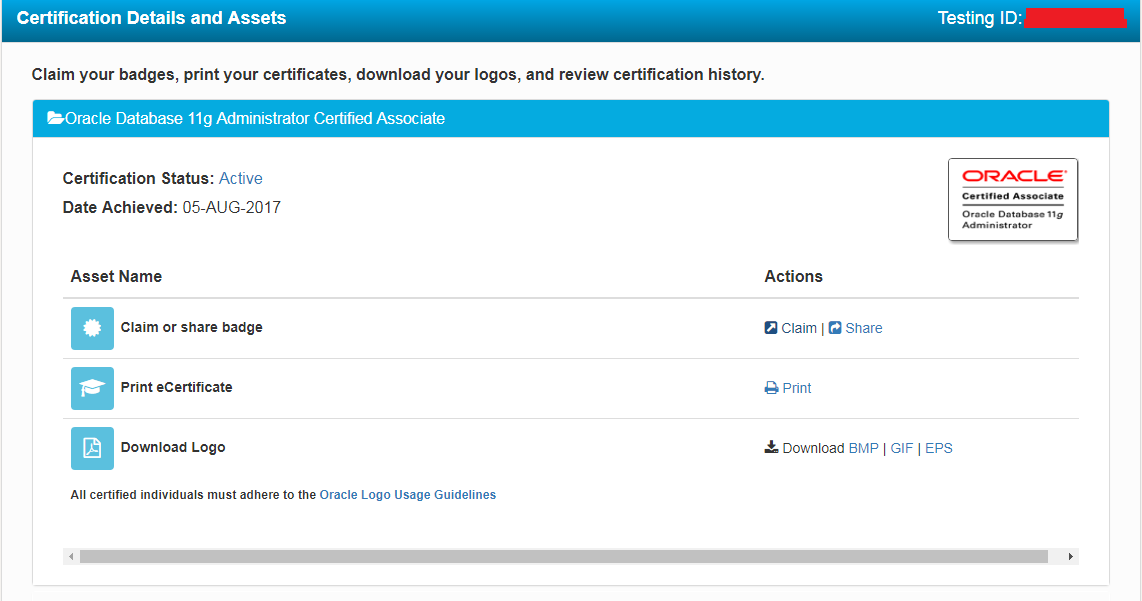Download the logo in GIF format
Viewport: 1142px width, 601px height.
[902, 448]
